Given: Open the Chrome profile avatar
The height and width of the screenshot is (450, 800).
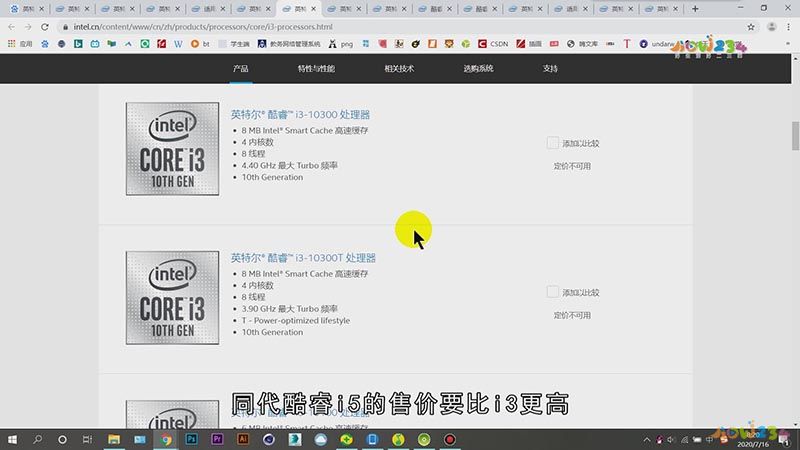Looking at the screenshot, I should 771,27.
